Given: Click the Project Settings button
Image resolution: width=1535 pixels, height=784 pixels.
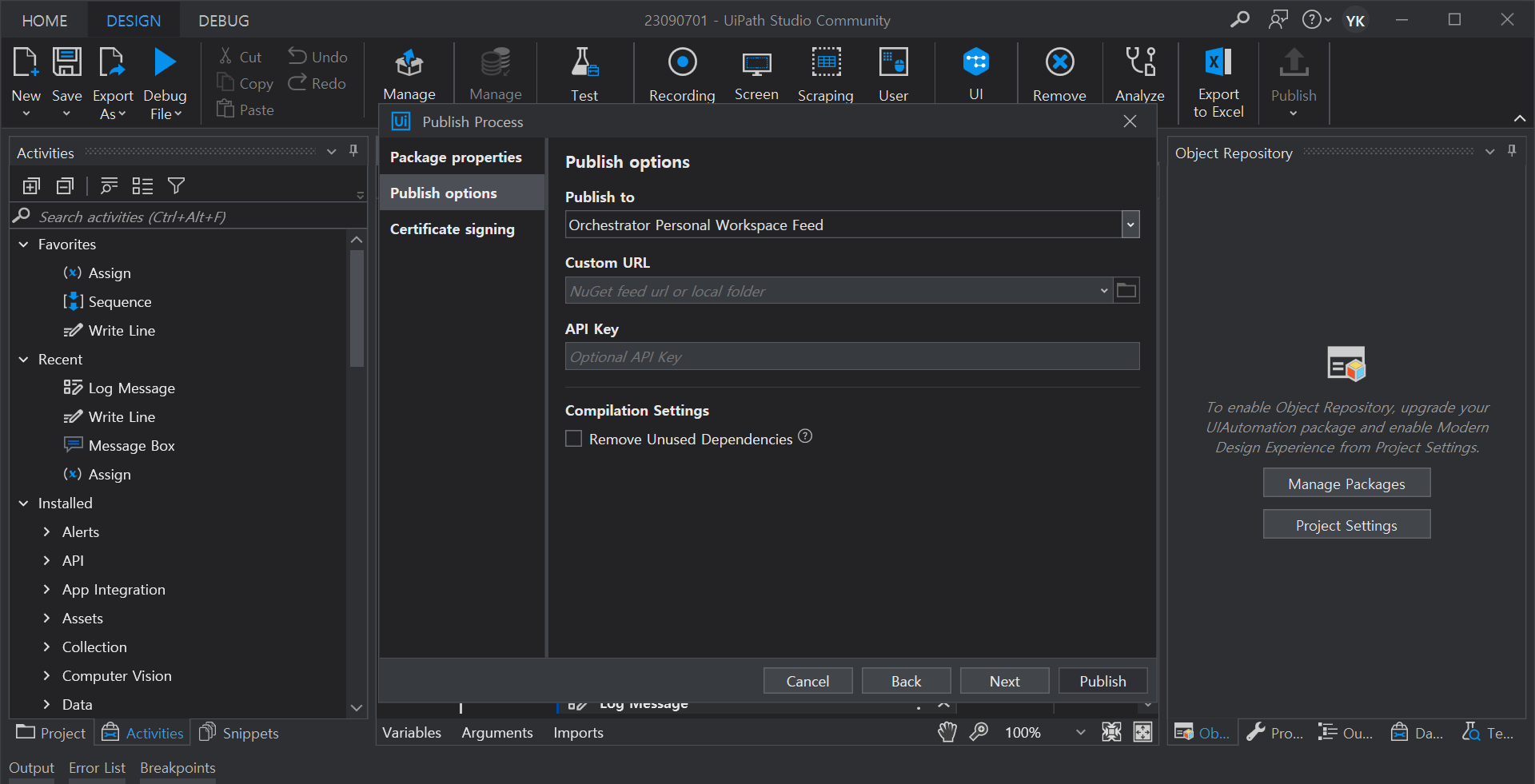Looking at the screenshot, I should 1346,525.
